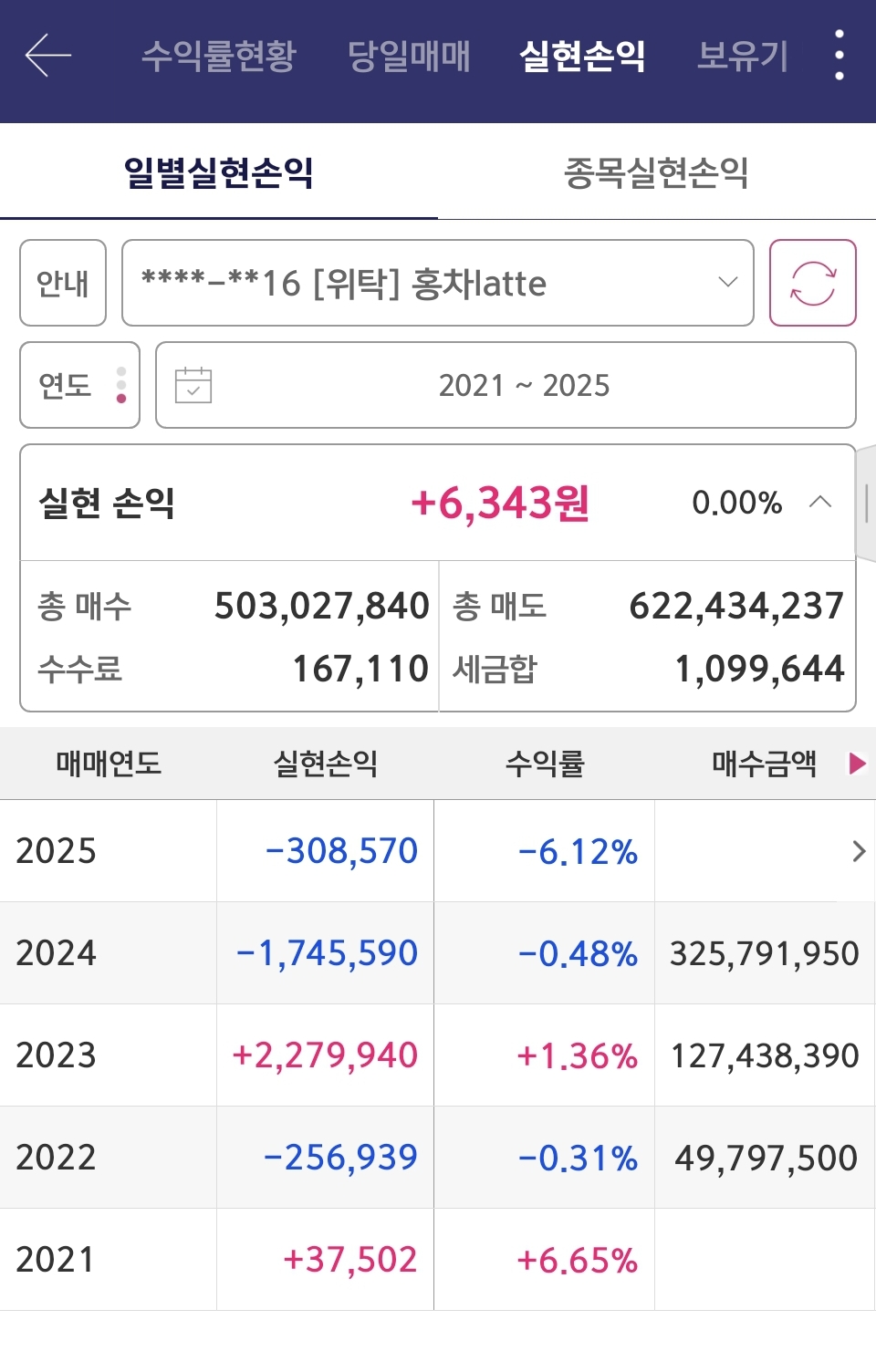Tap the calendar icon in date field
The image size is (876, 1372).
[193, 385]
